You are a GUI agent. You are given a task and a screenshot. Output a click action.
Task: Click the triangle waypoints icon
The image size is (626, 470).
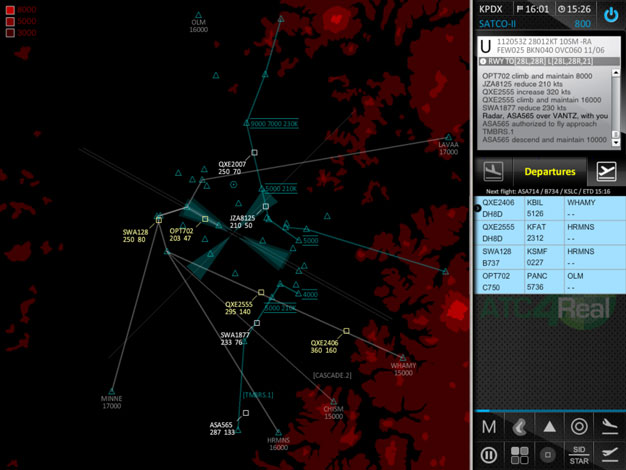click(549, 427)
